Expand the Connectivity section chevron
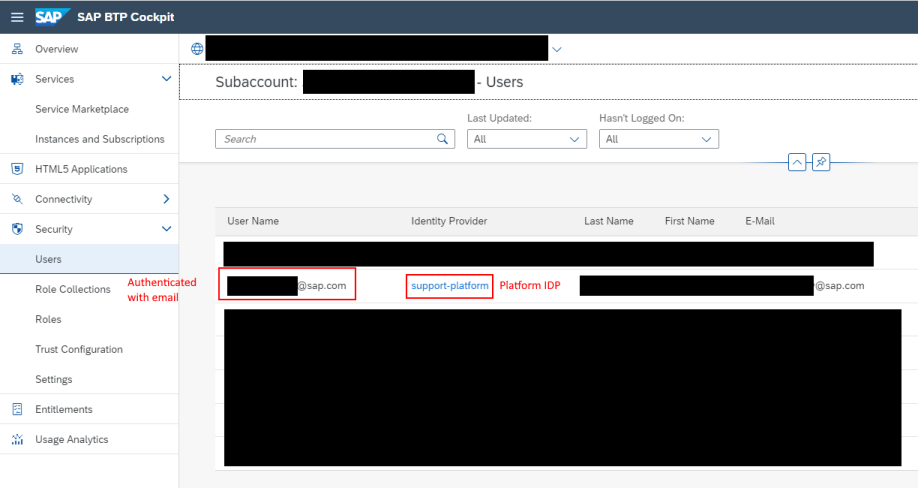This screenshot has height=488, width=918. pos(166,199)
